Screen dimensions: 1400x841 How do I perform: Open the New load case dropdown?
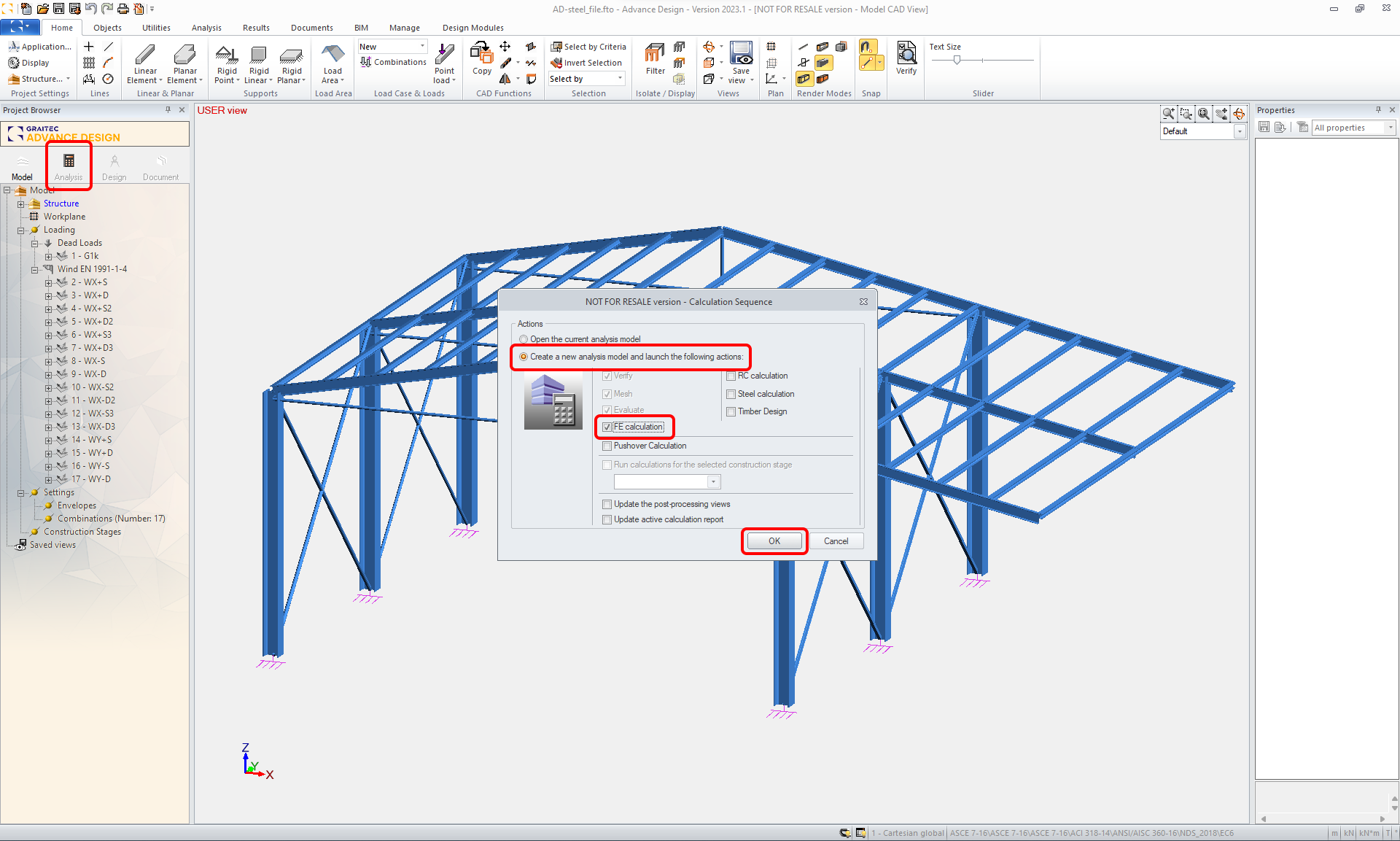421,47
